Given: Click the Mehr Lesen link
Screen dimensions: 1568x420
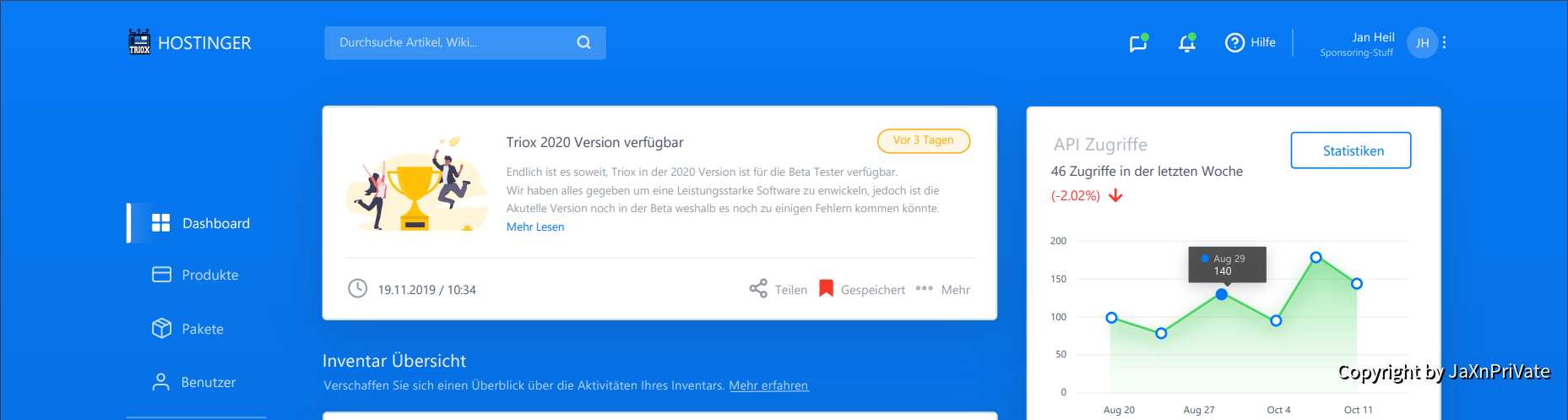Looking at the screenshot, I should (x=535, y=226).
